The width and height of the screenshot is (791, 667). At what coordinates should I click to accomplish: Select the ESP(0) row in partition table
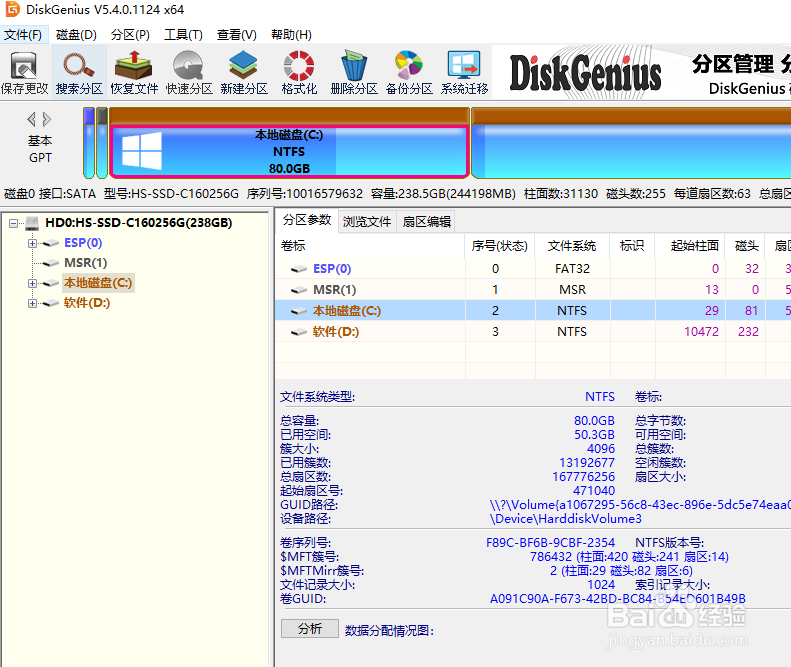click(533, 269)
